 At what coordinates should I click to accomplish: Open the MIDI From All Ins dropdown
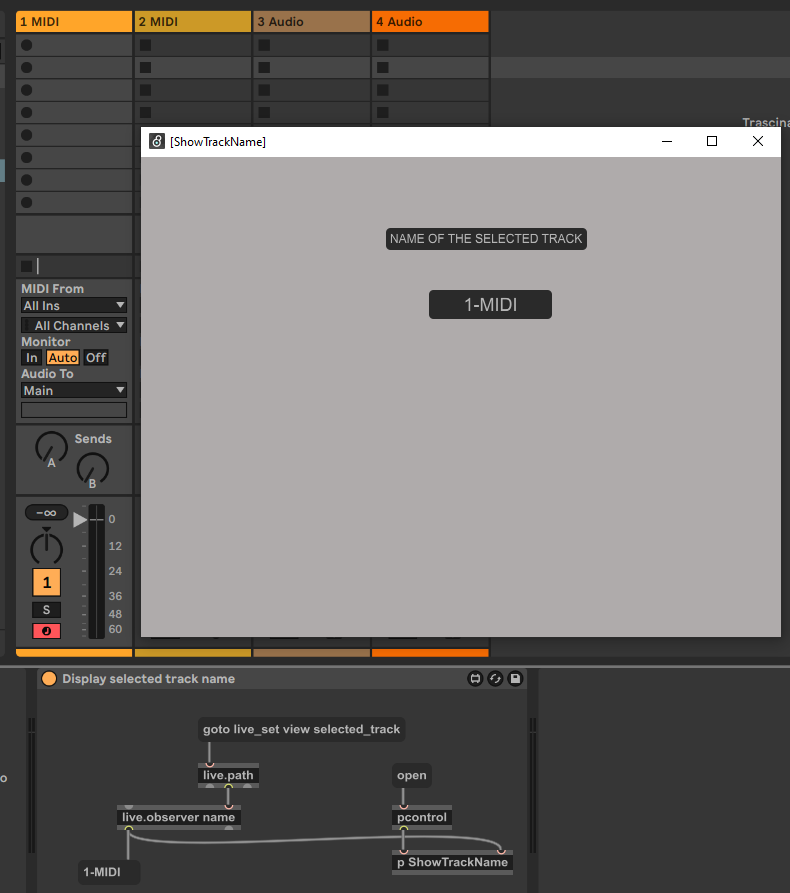tap(74, 305)
